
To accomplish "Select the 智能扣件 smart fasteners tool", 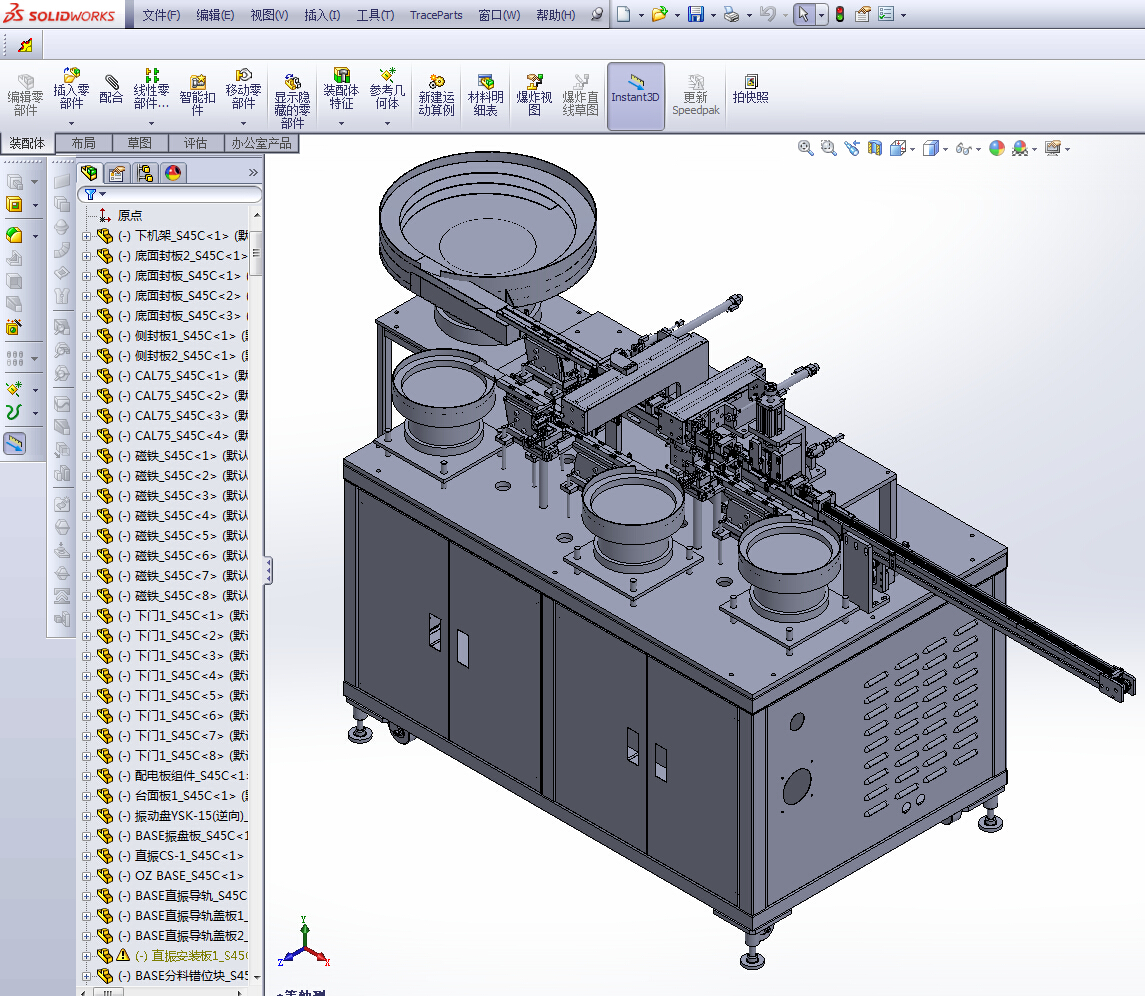I will click(198, 90).
